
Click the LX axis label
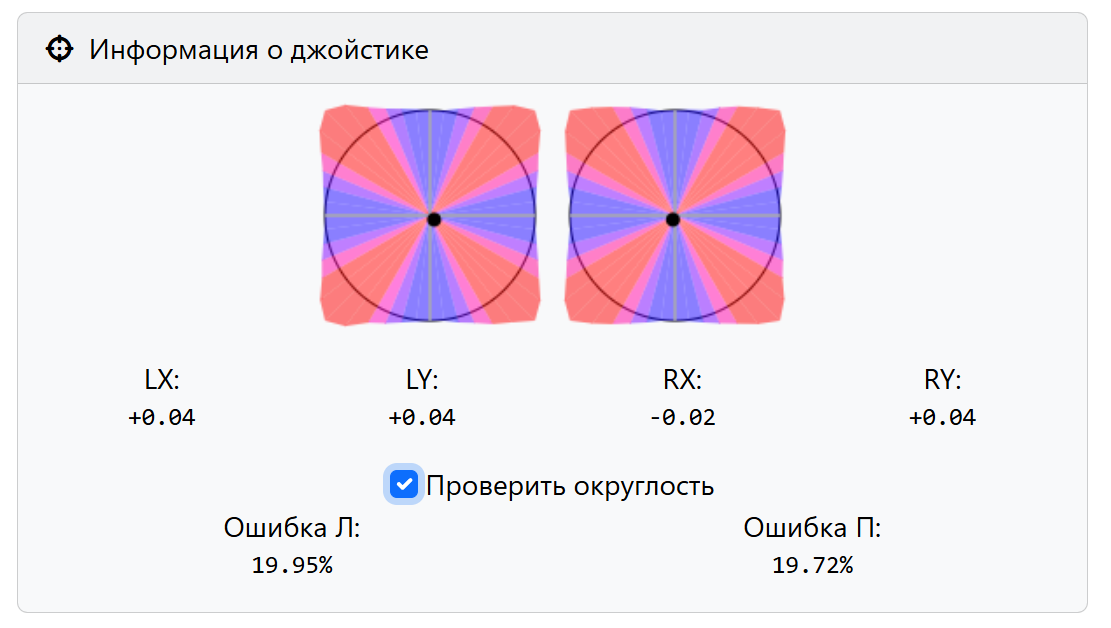162,380
